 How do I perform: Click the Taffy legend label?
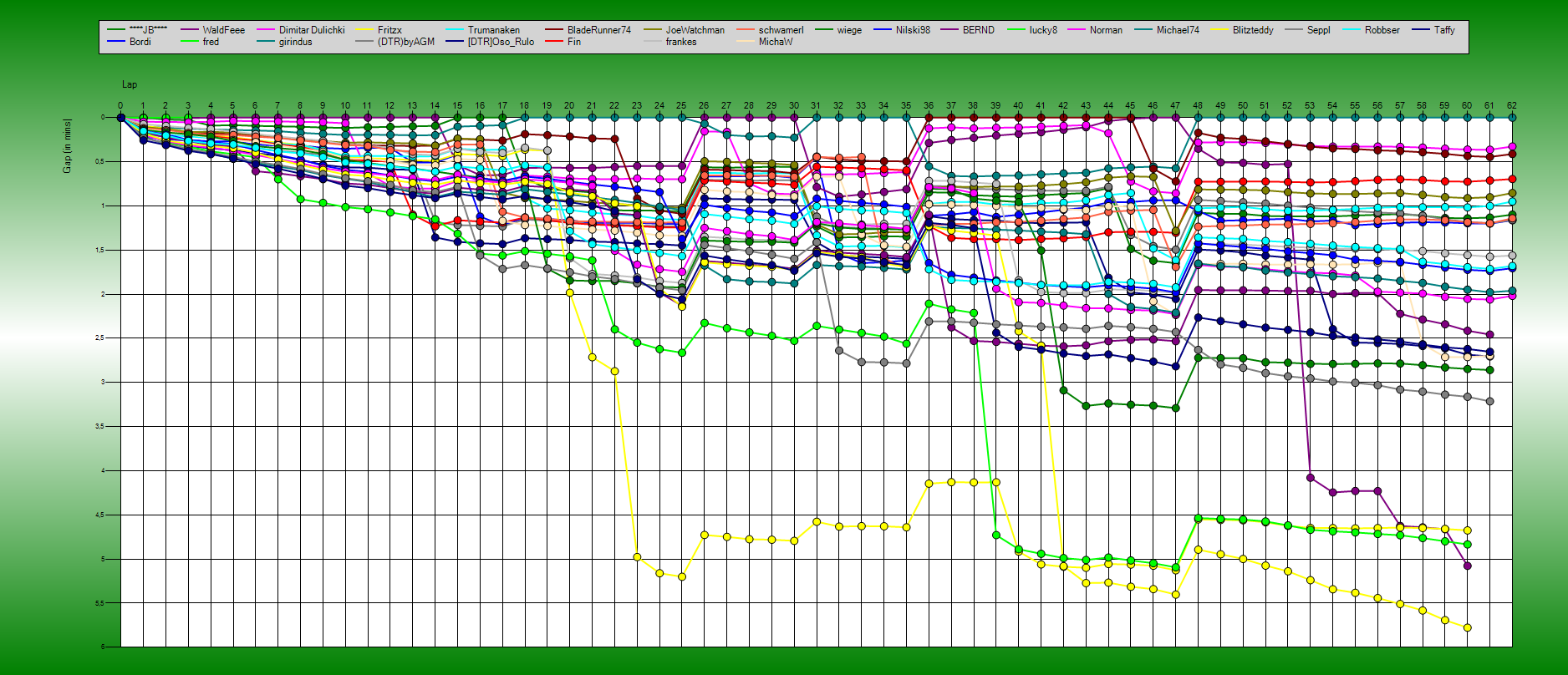click(1444, 30)
